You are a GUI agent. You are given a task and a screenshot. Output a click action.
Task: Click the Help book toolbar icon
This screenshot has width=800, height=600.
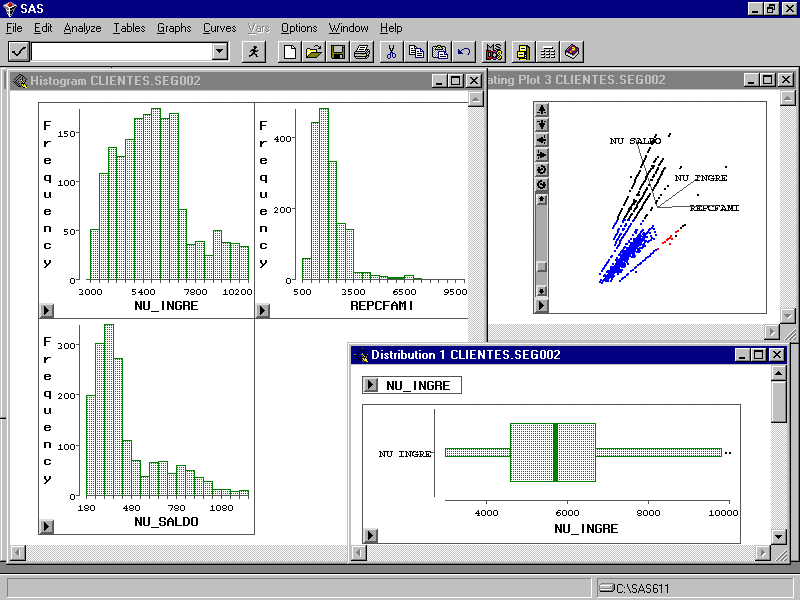coord(571,51)
